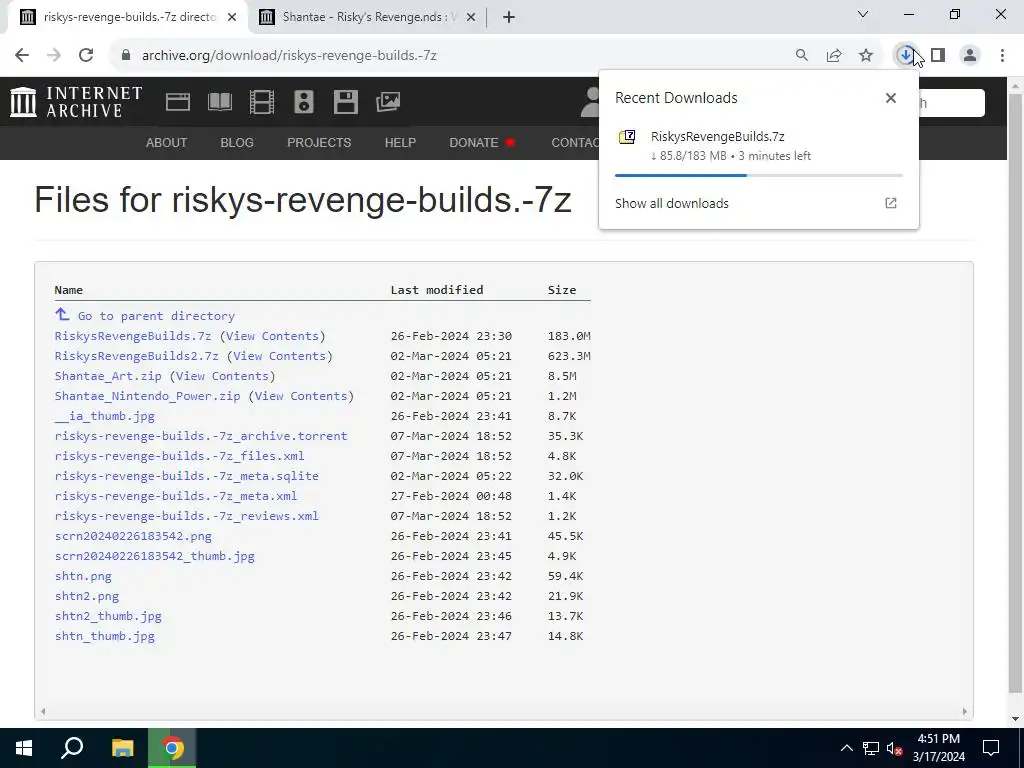
Task: Reload the current page
Action: tap(86, 56)
